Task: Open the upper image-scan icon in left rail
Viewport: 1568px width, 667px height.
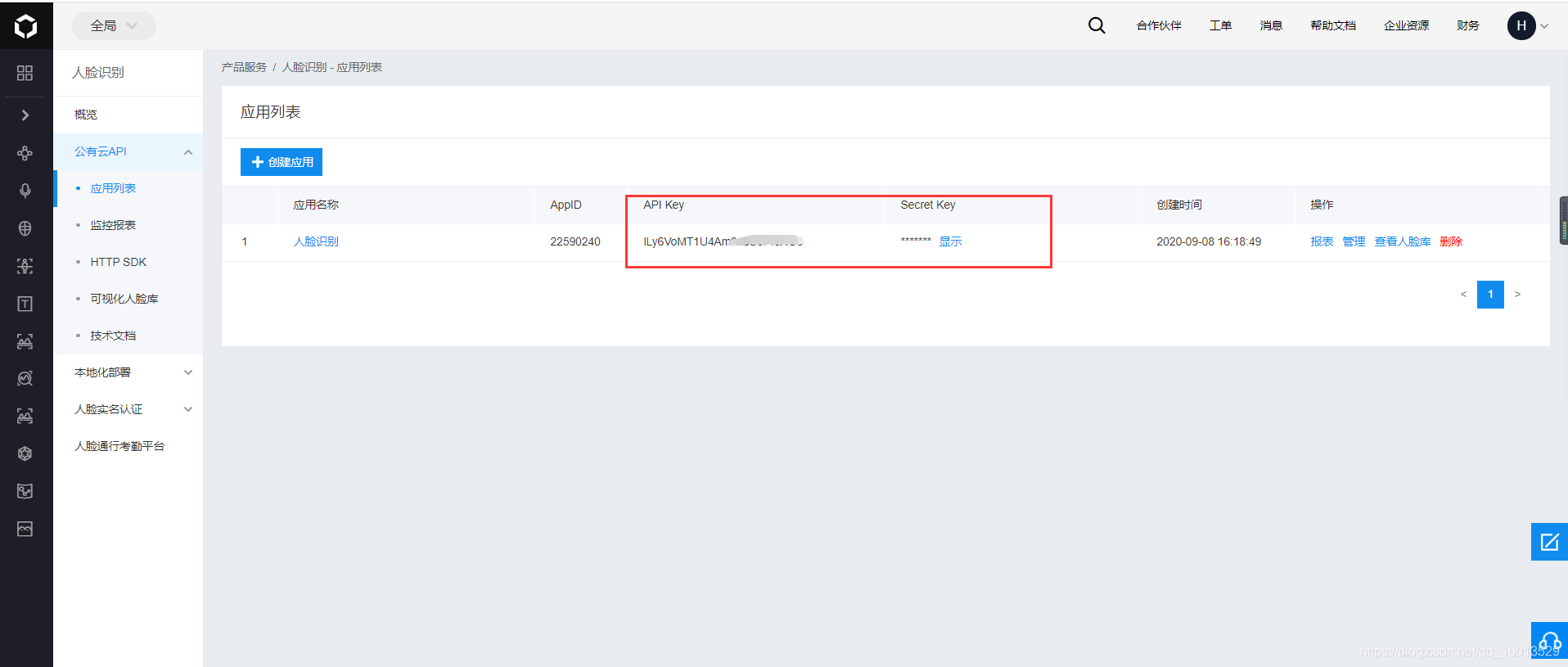Action: coord(25,341)
